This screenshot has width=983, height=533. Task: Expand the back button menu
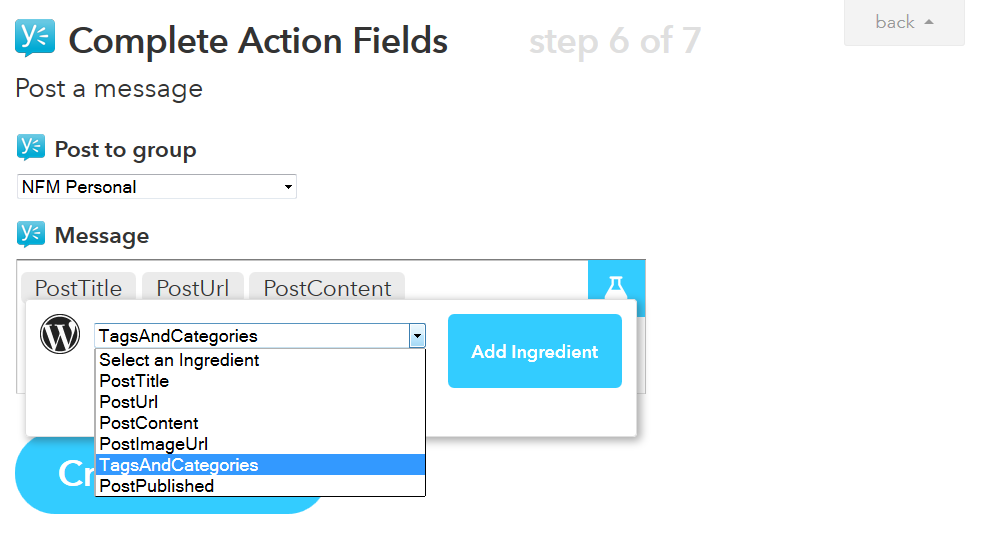tap(904, 22)
